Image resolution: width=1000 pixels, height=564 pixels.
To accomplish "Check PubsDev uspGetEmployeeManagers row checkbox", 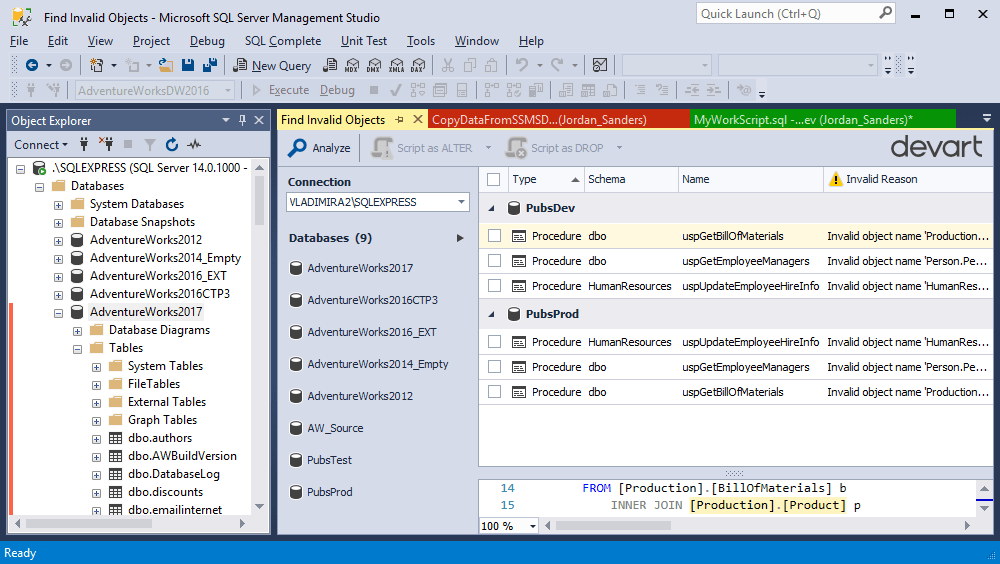I will coord(494,260).
